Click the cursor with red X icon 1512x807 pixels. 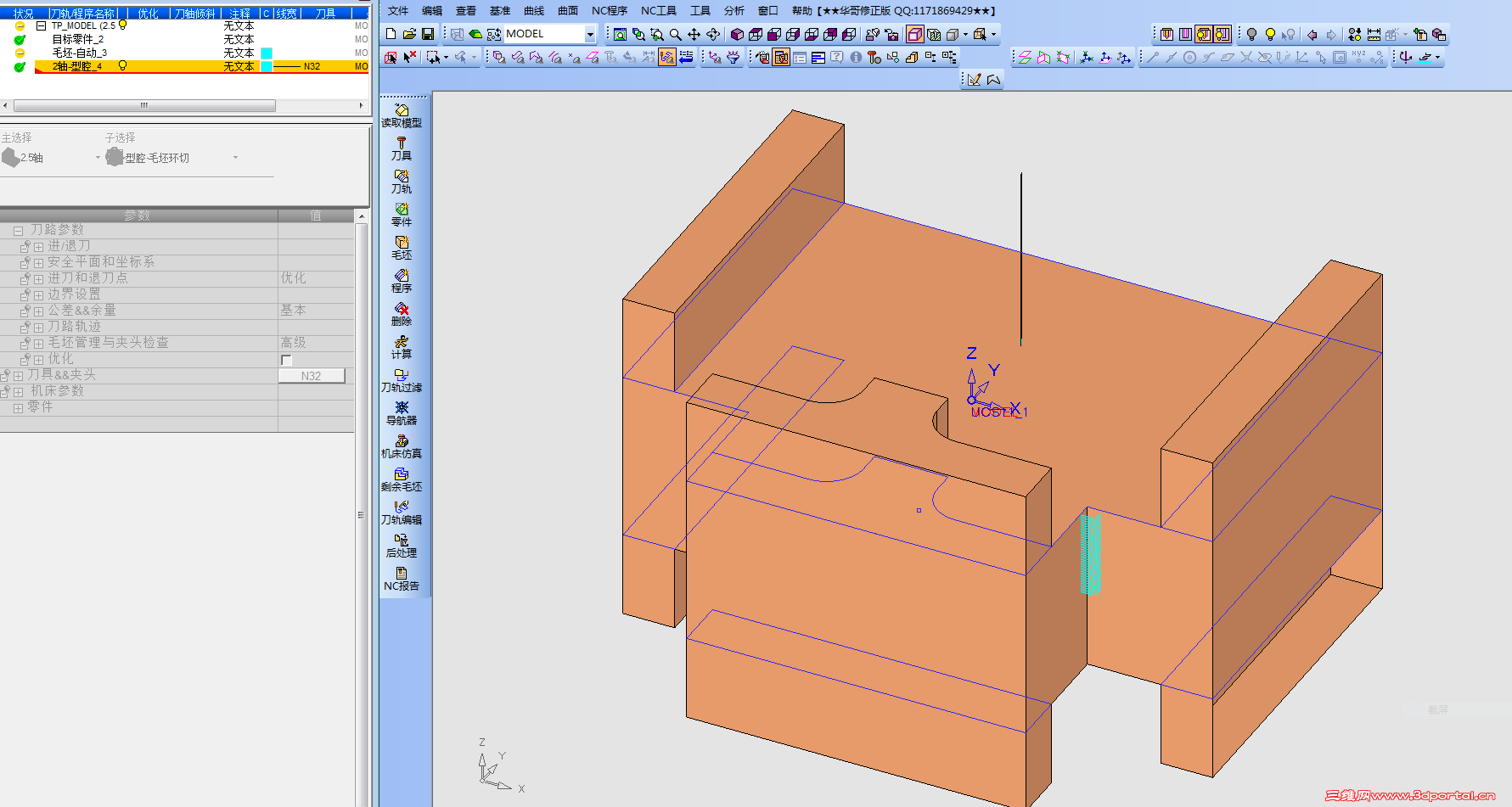coord(410,58)
